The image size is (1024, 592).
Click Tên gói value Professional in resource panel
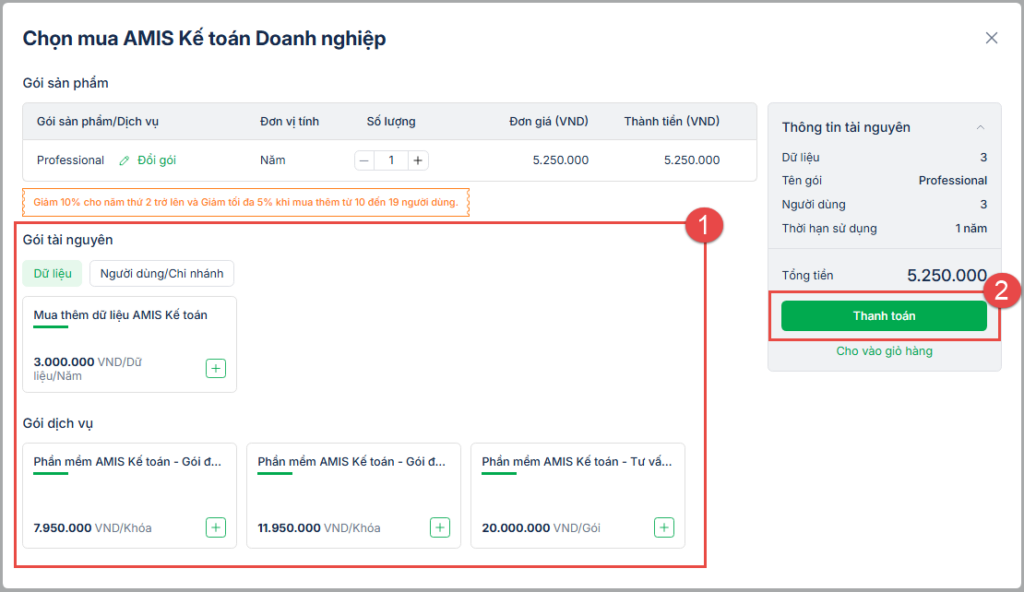pos(952,180)
